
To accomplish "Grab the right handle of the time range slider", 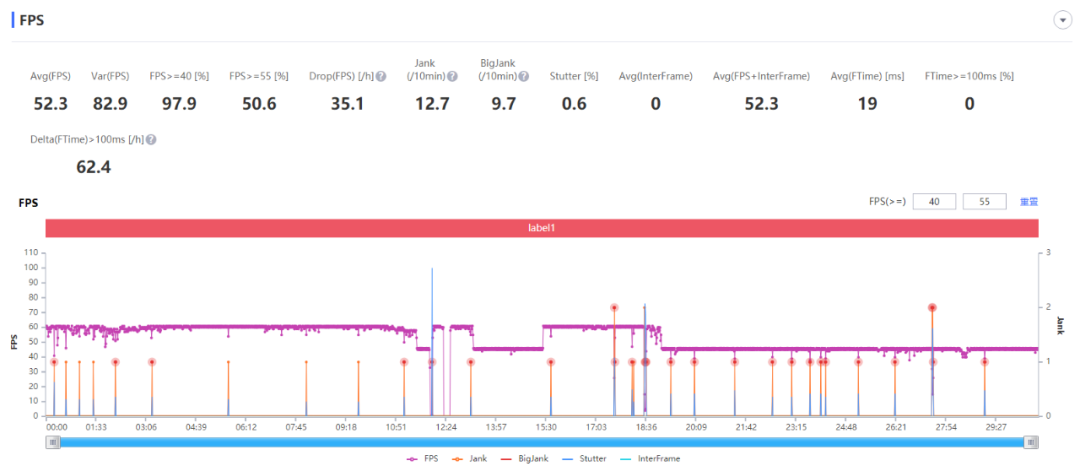I will 1030,443.
